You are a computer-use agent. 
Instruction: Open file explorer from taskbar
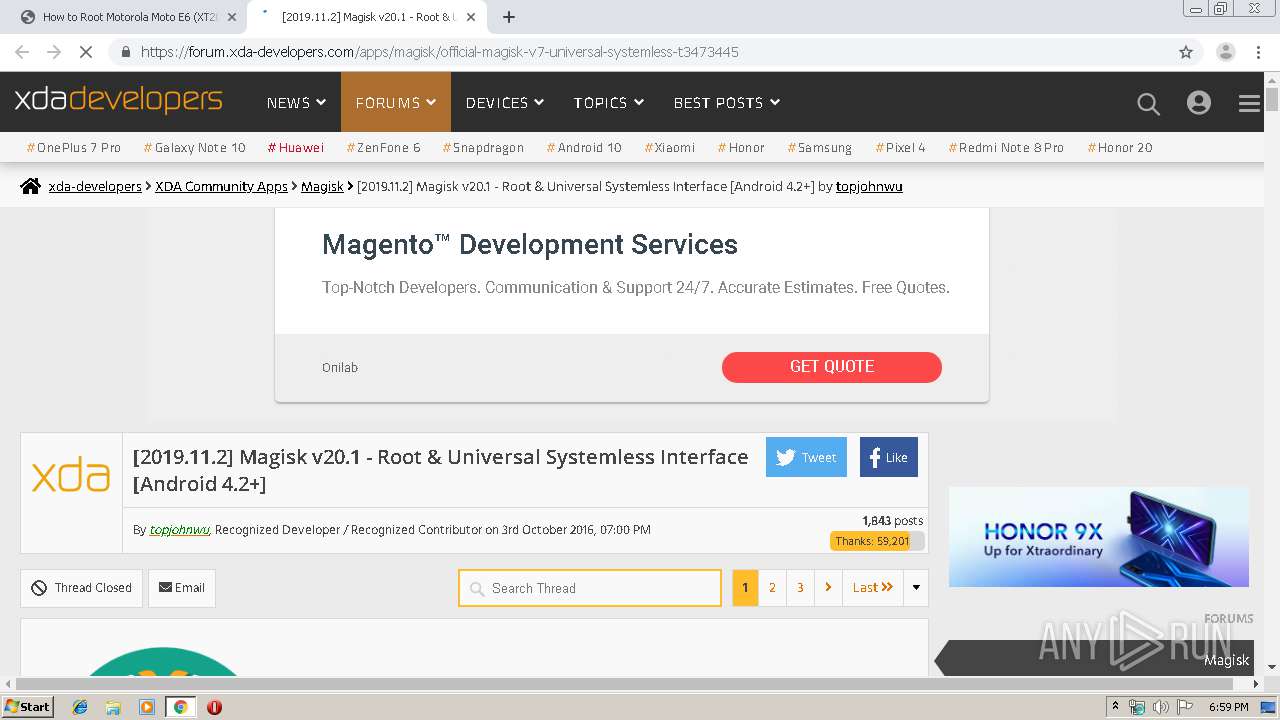[x=113, y=707]
